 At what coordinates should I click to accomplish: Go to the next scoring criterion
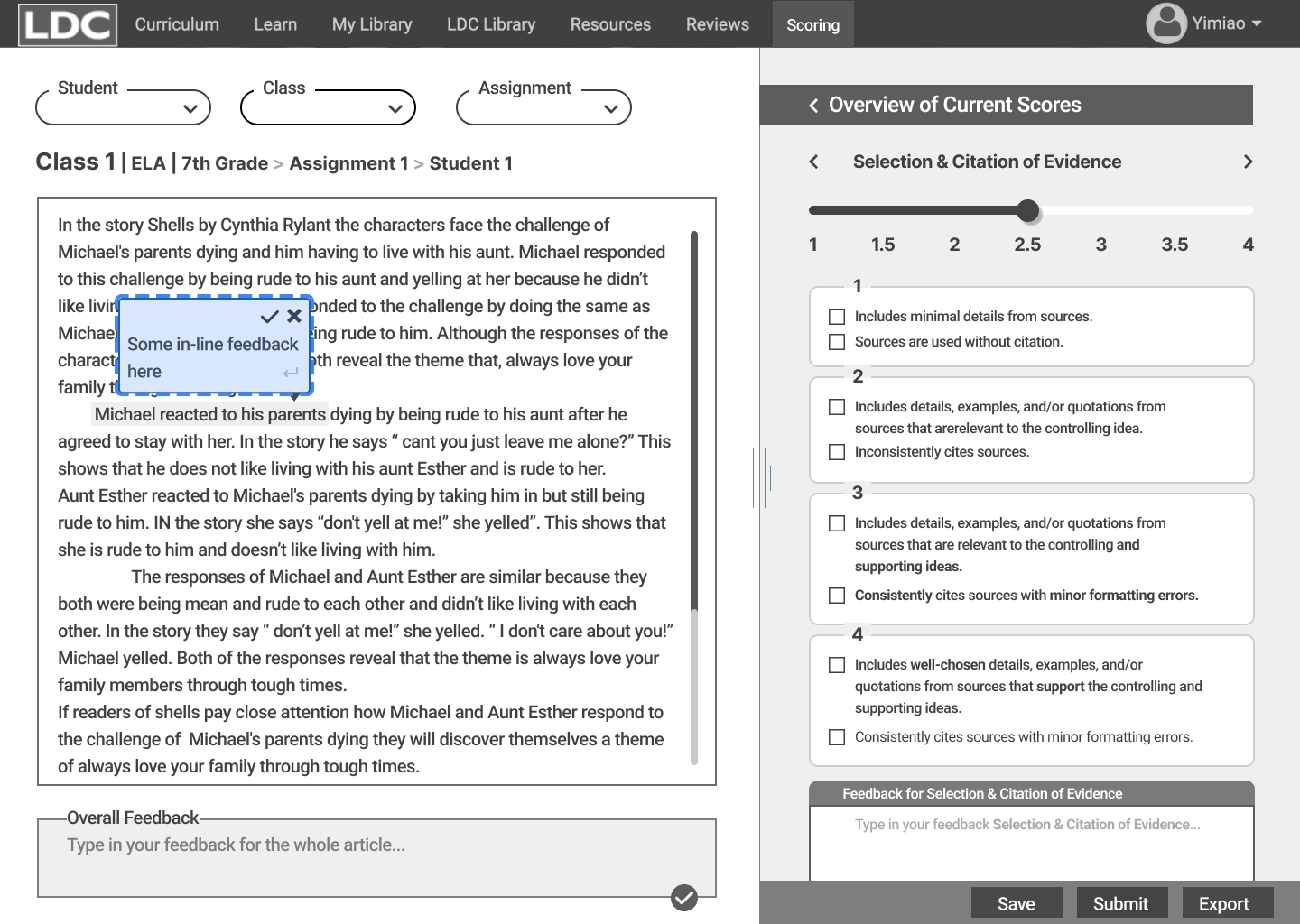tap(1249, 162)
